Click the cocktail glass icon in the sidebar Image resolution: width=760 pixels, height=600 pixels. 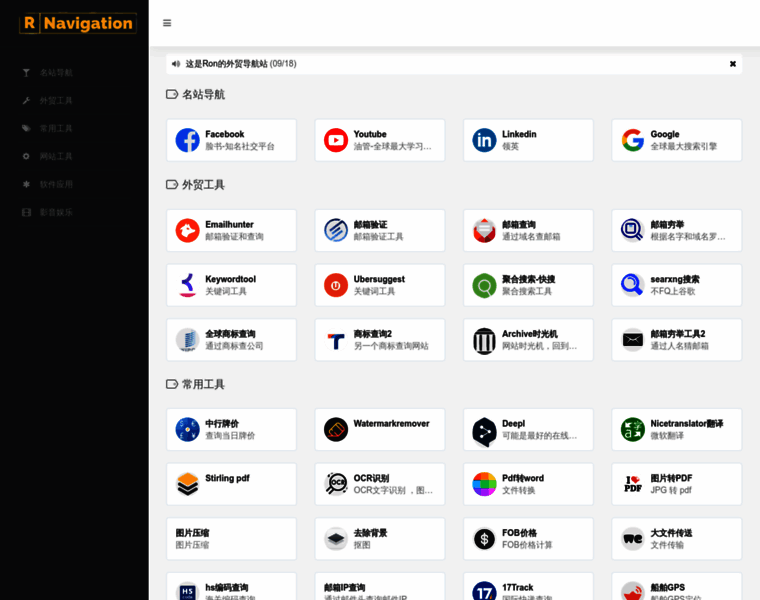tap(26, 73)
